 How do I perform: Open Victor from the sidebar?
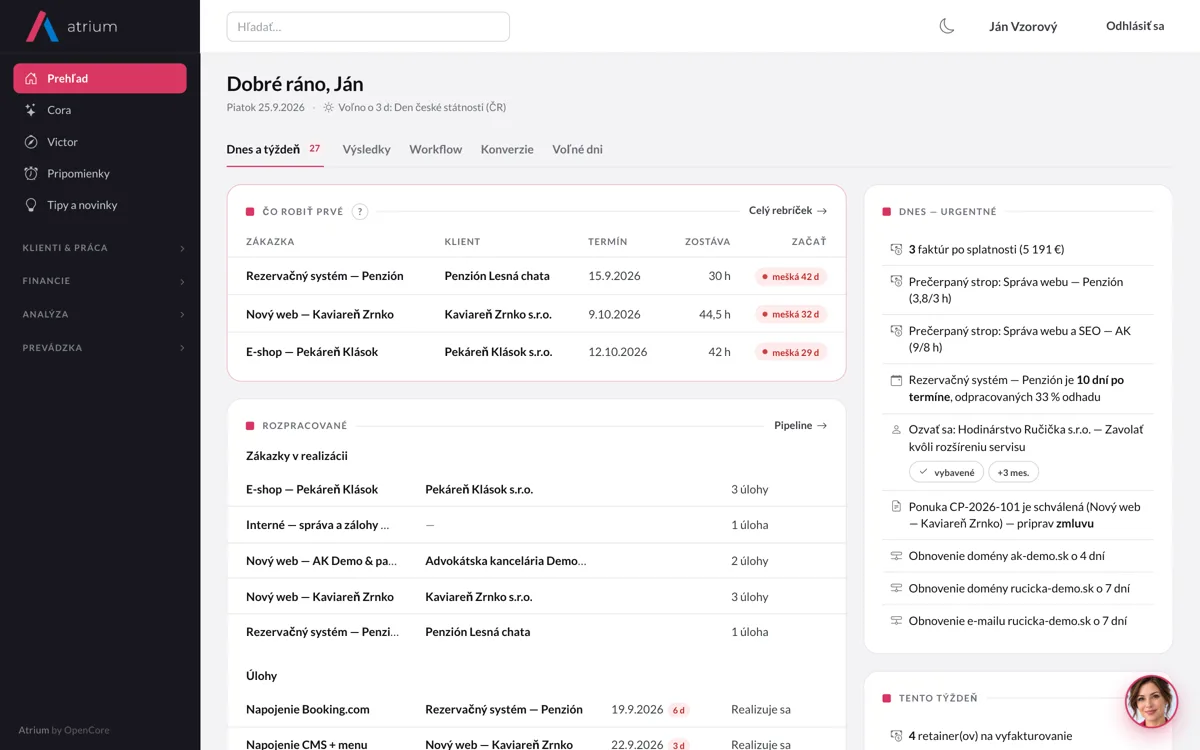click(100, 142)
